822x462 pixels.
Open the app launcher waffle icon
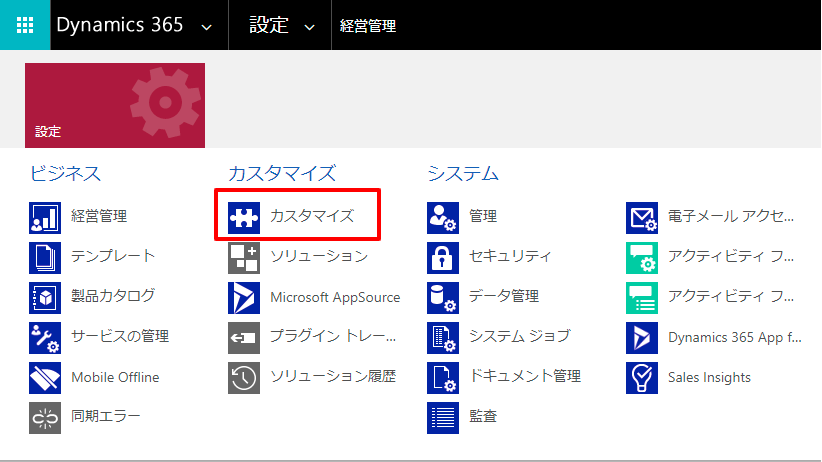point(25,25)
